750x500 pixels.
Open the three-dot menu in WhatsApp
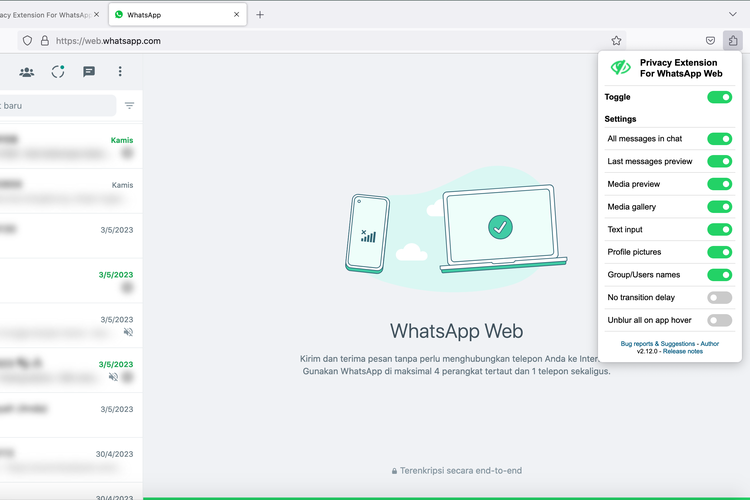click(x=120, y=72)
